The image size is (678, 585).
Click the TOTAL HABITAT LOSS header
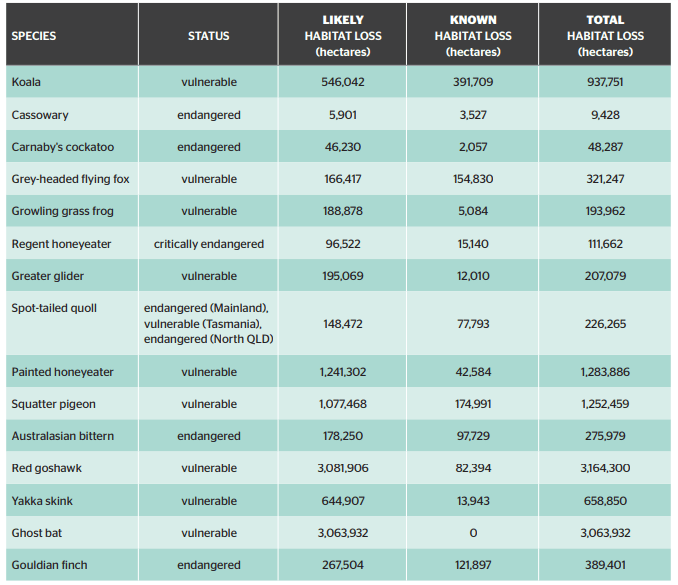[x=605, y=36]
